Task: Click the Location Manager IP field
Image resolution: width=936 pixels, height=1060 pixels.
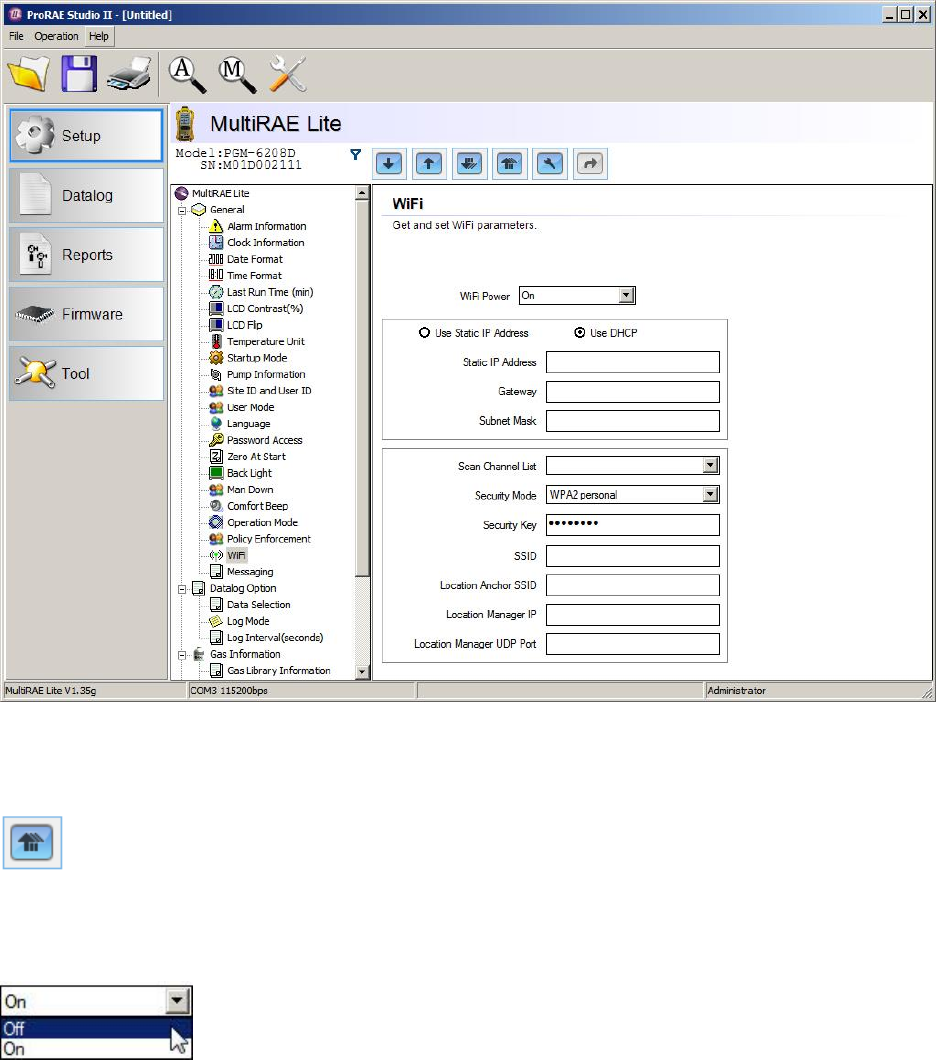Action: [633, 615]
